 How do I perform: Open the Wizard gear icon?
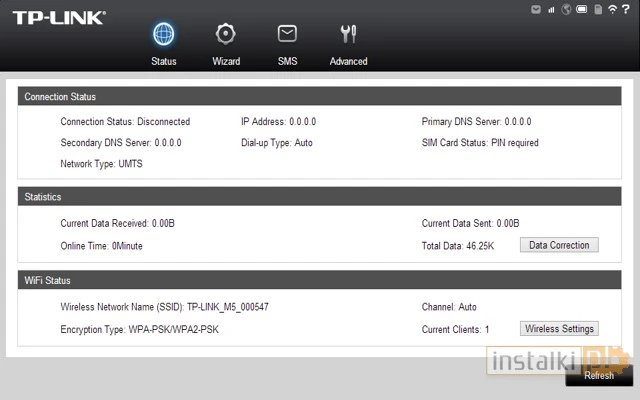click(x=226, y=34)
